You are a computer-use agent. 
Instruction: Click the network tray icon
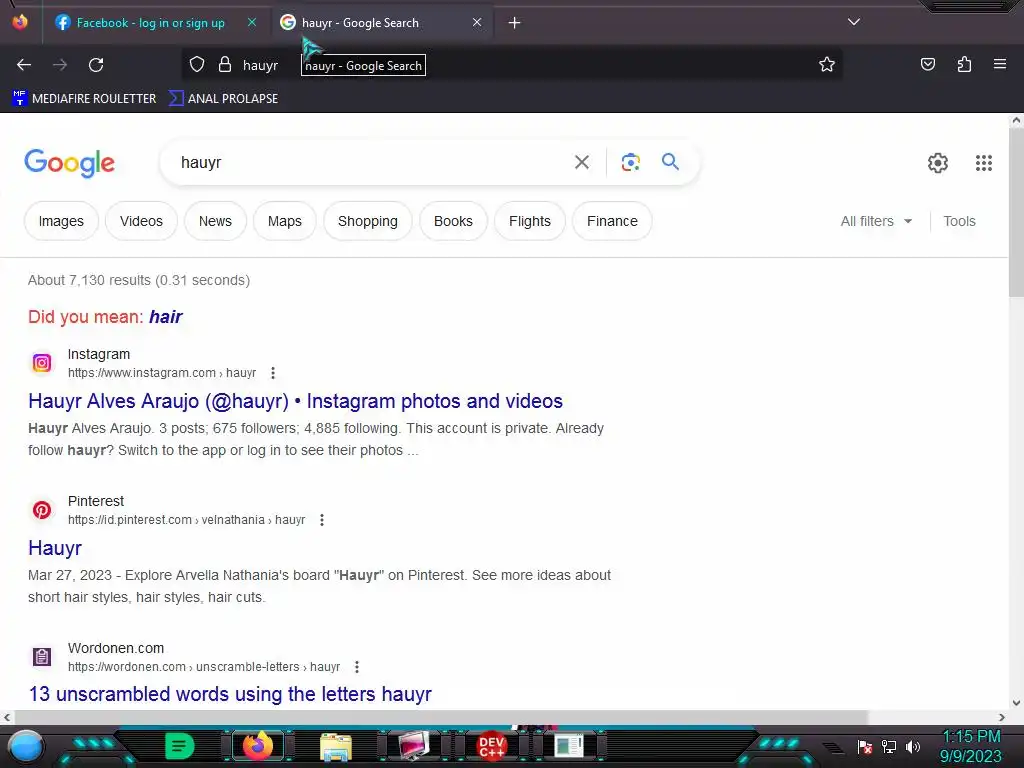click(889, 746)
